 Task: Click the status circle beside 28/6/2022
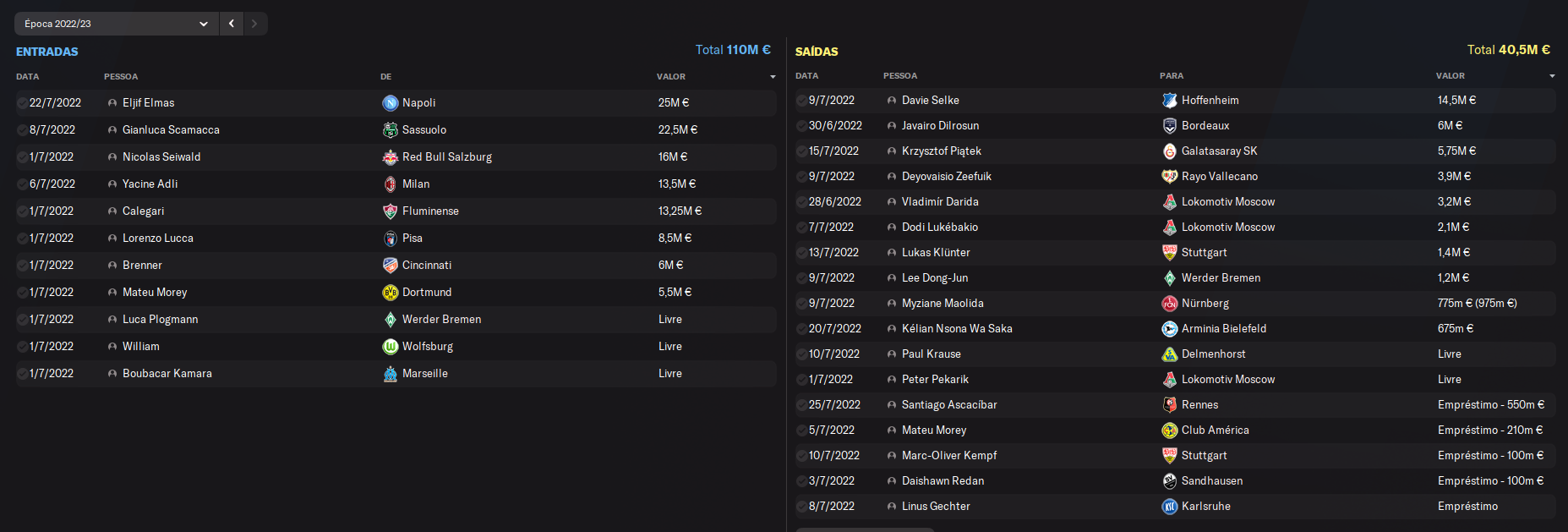(801, 202)
